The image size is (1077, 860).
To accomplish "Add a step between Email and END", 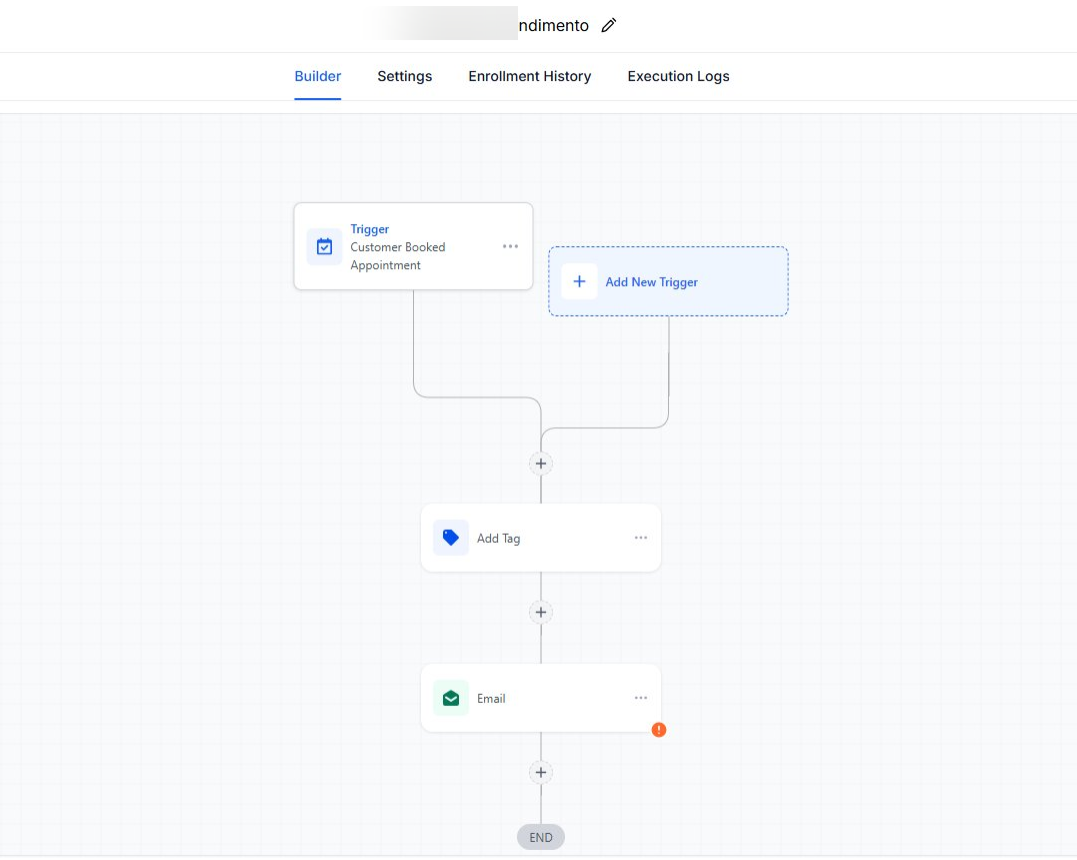I will pos(541,772).
